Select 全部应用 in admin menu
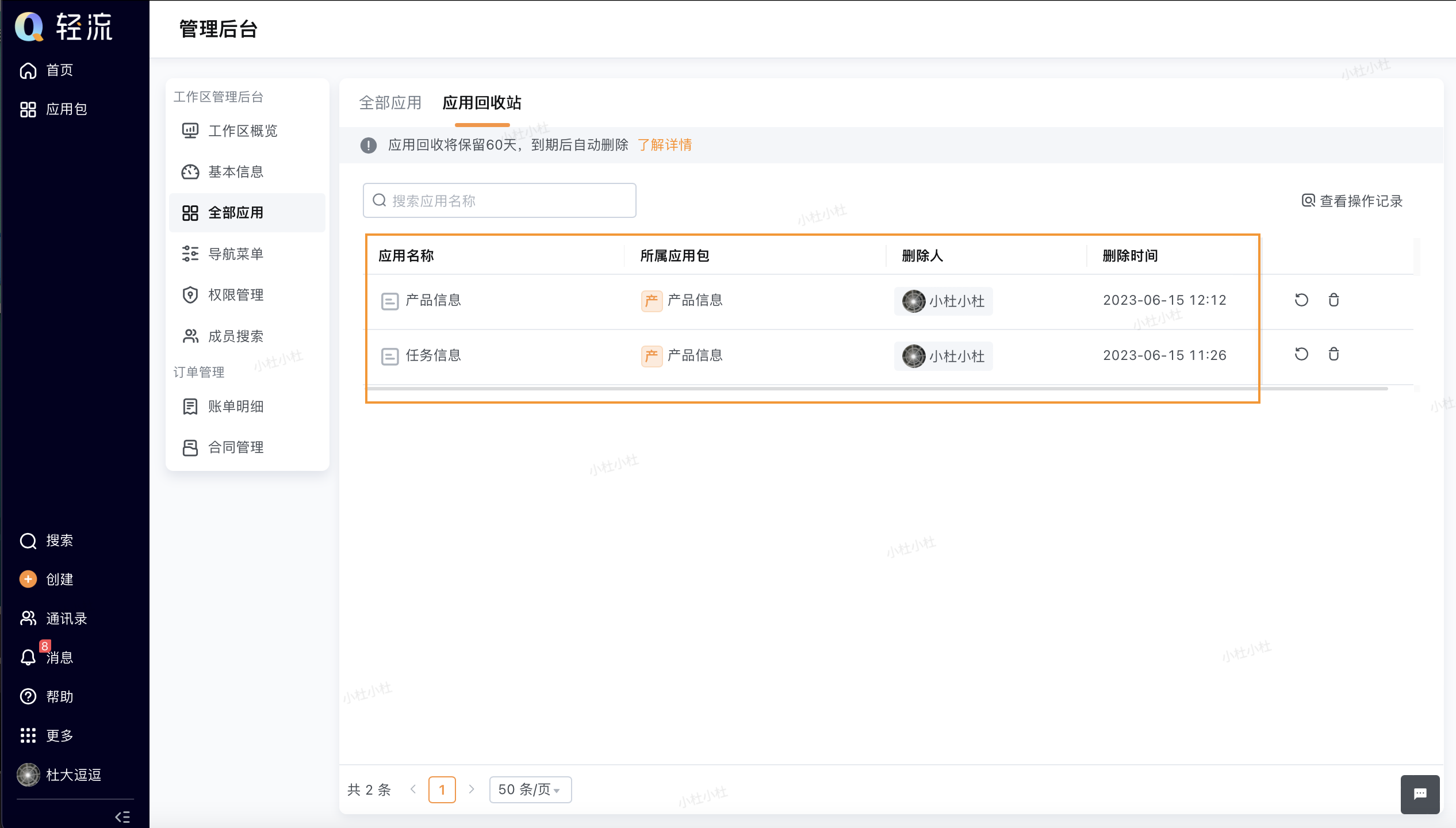The image size is (1456, 828). 247,213
